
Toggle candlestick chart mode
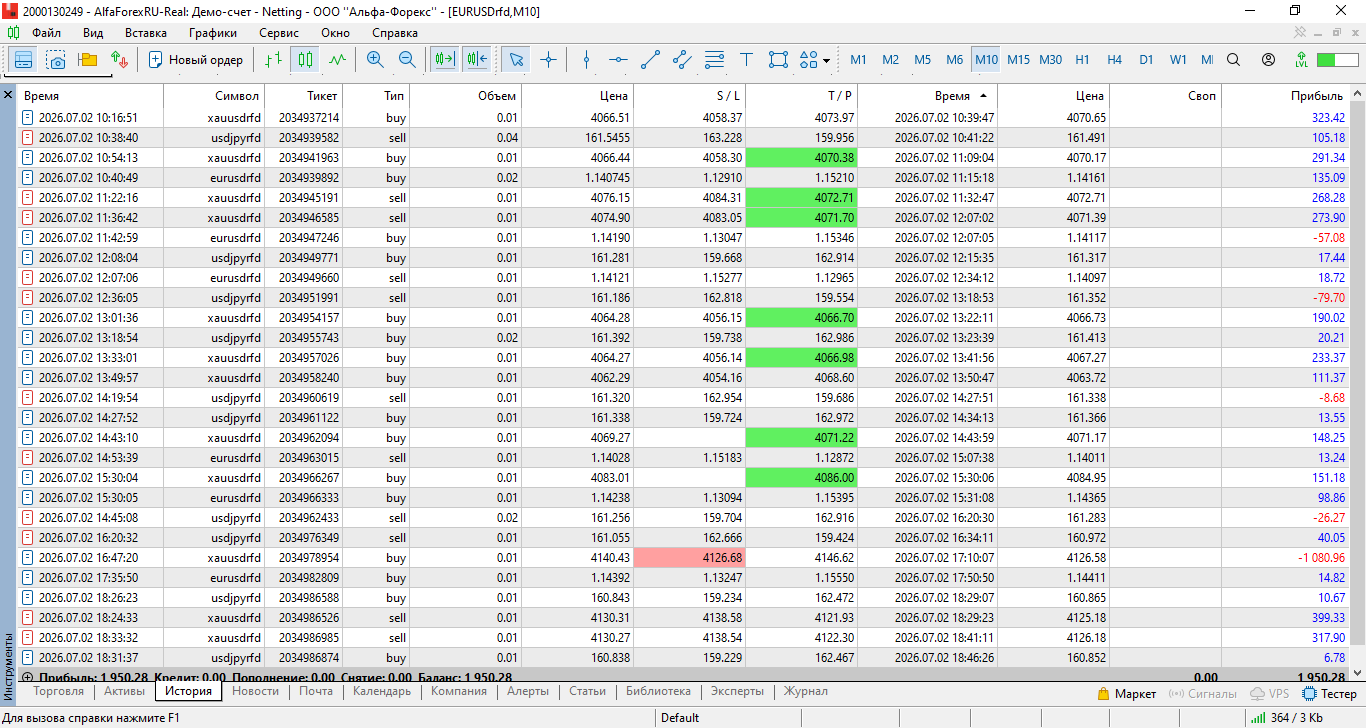pos(305,60)
